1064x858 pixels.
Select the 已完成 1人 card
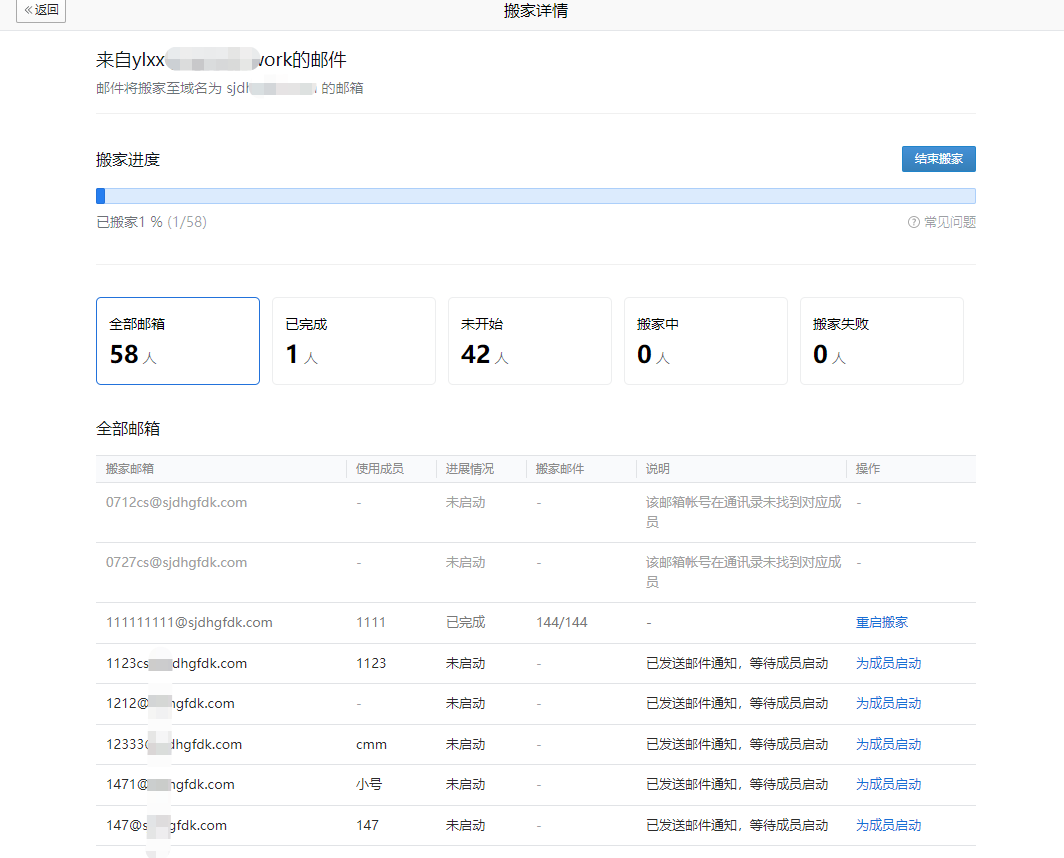pyautogui.click(x=354, y=341)
